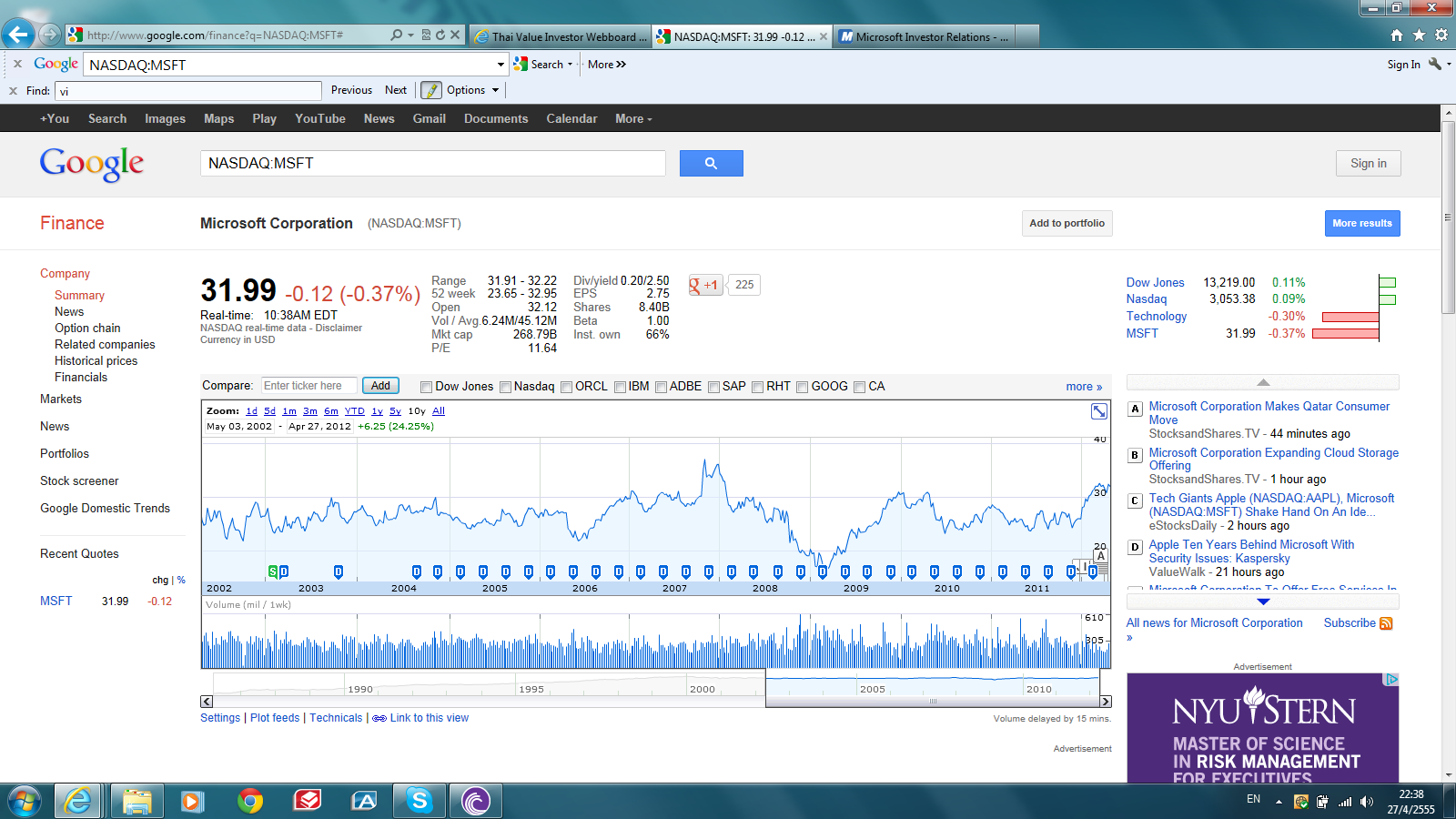The image size is (1456, 819).
Task: Open the Windows Start button
Action: pos(25,801)
